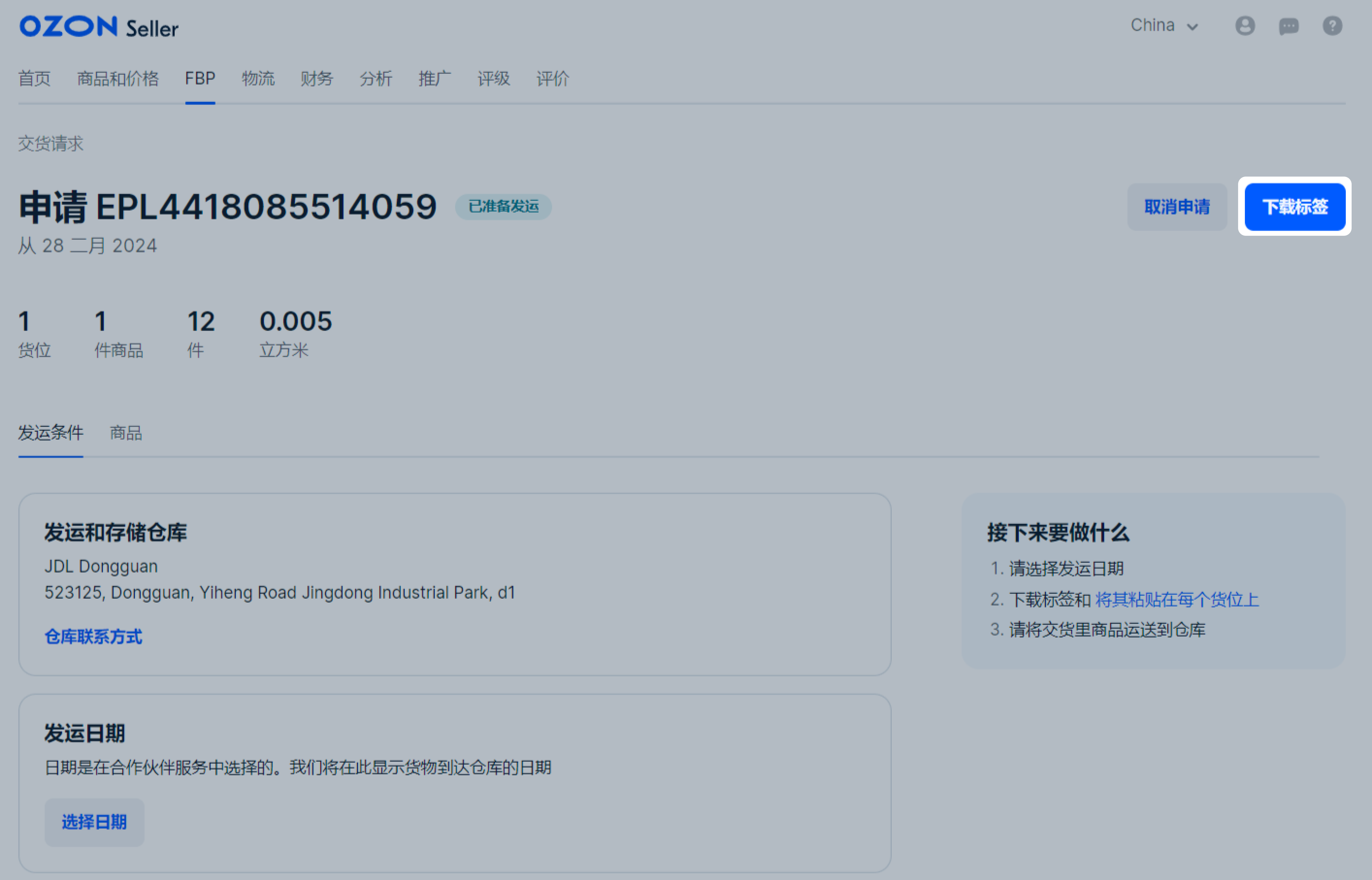Open the 商品和价格 menu
1372x880 pixels.
click(118, 78)
